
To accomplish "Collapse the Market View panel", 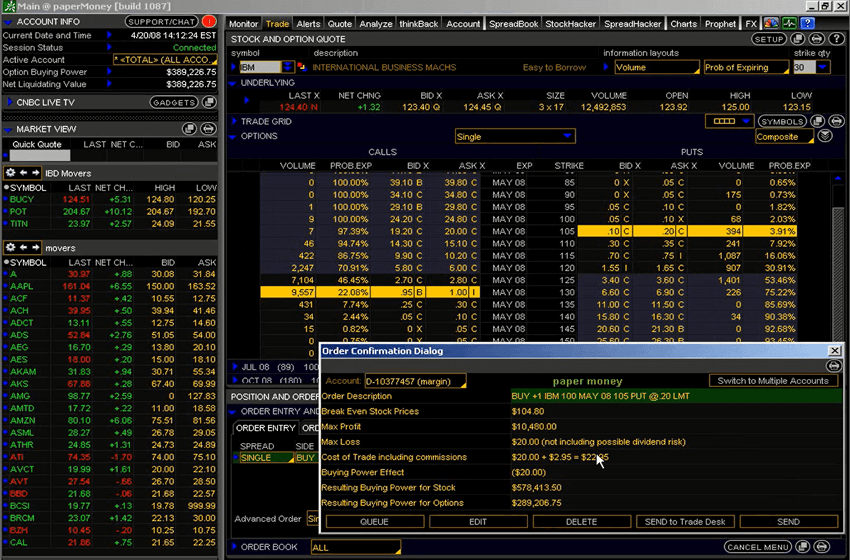I will point(8,130).
